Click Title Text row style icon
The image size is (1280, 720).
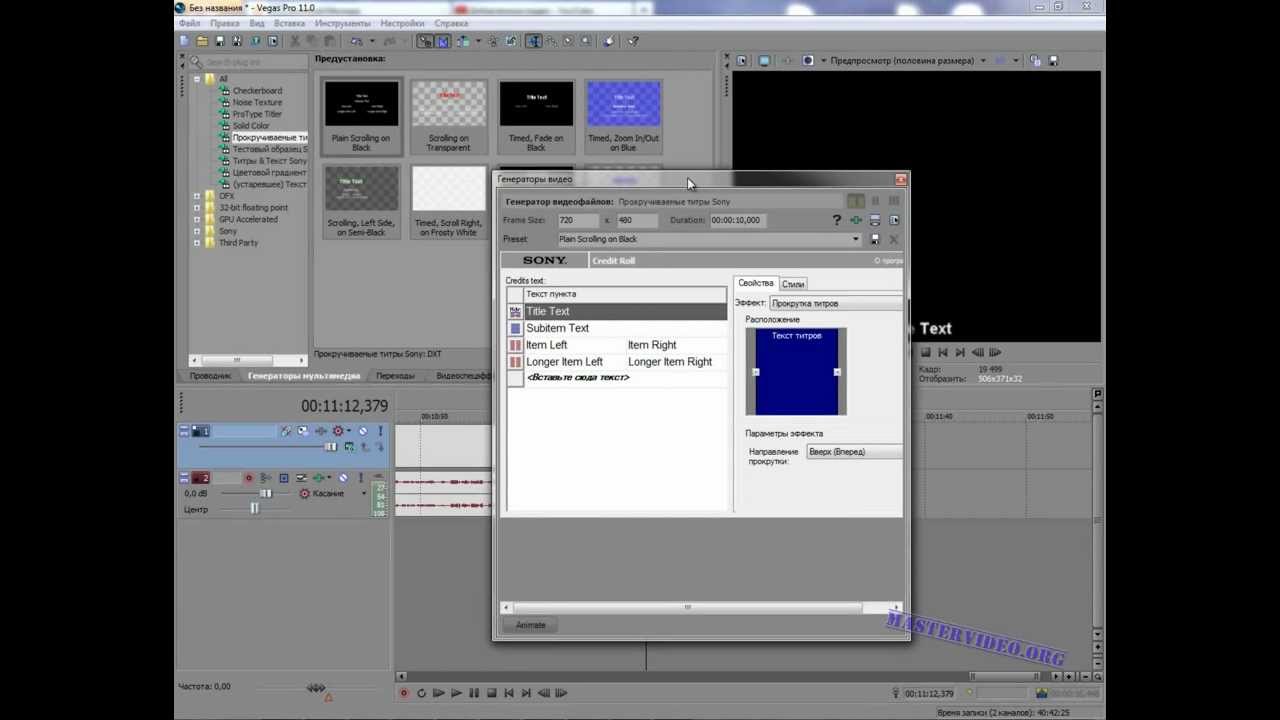pyautogui.click(x=516, y=312)
